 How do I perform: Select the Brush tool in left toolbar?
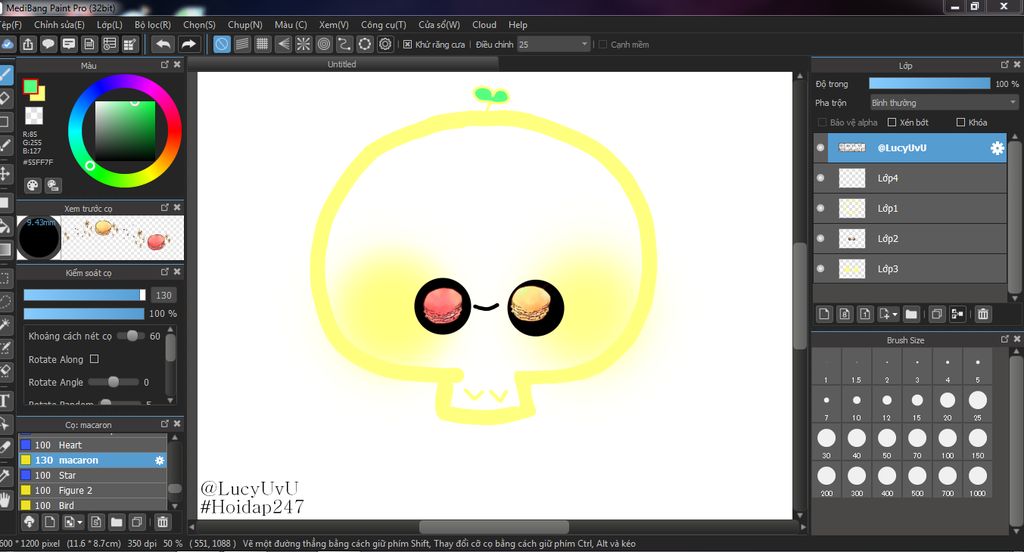click(6, 74)
